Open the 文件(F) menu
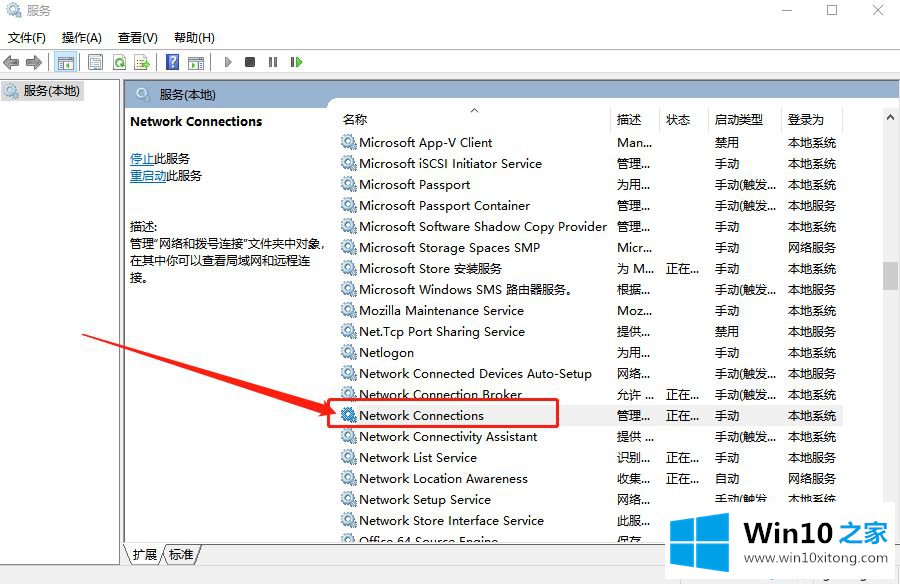This screenshot has width=900, height=584. tap(27, 38)
